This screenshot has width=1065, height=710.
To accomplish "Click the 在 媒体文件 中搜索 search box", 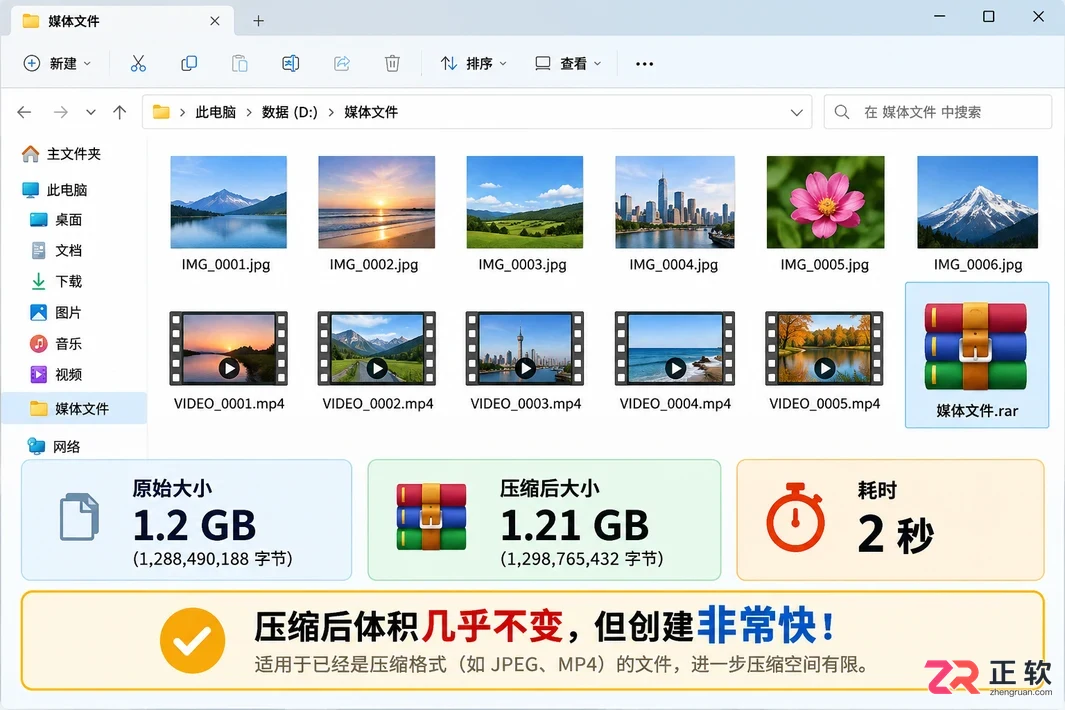I will point(937,112).
